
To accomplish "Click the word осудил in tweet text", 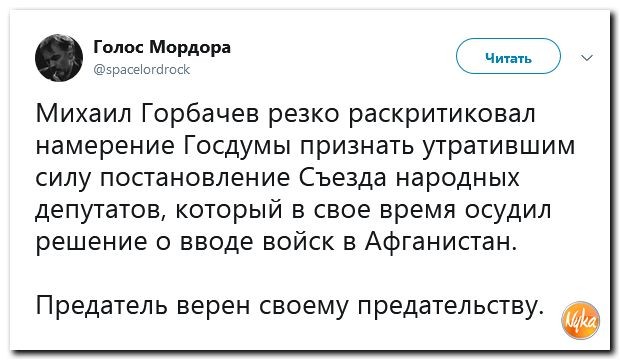I will coord(507,210).
